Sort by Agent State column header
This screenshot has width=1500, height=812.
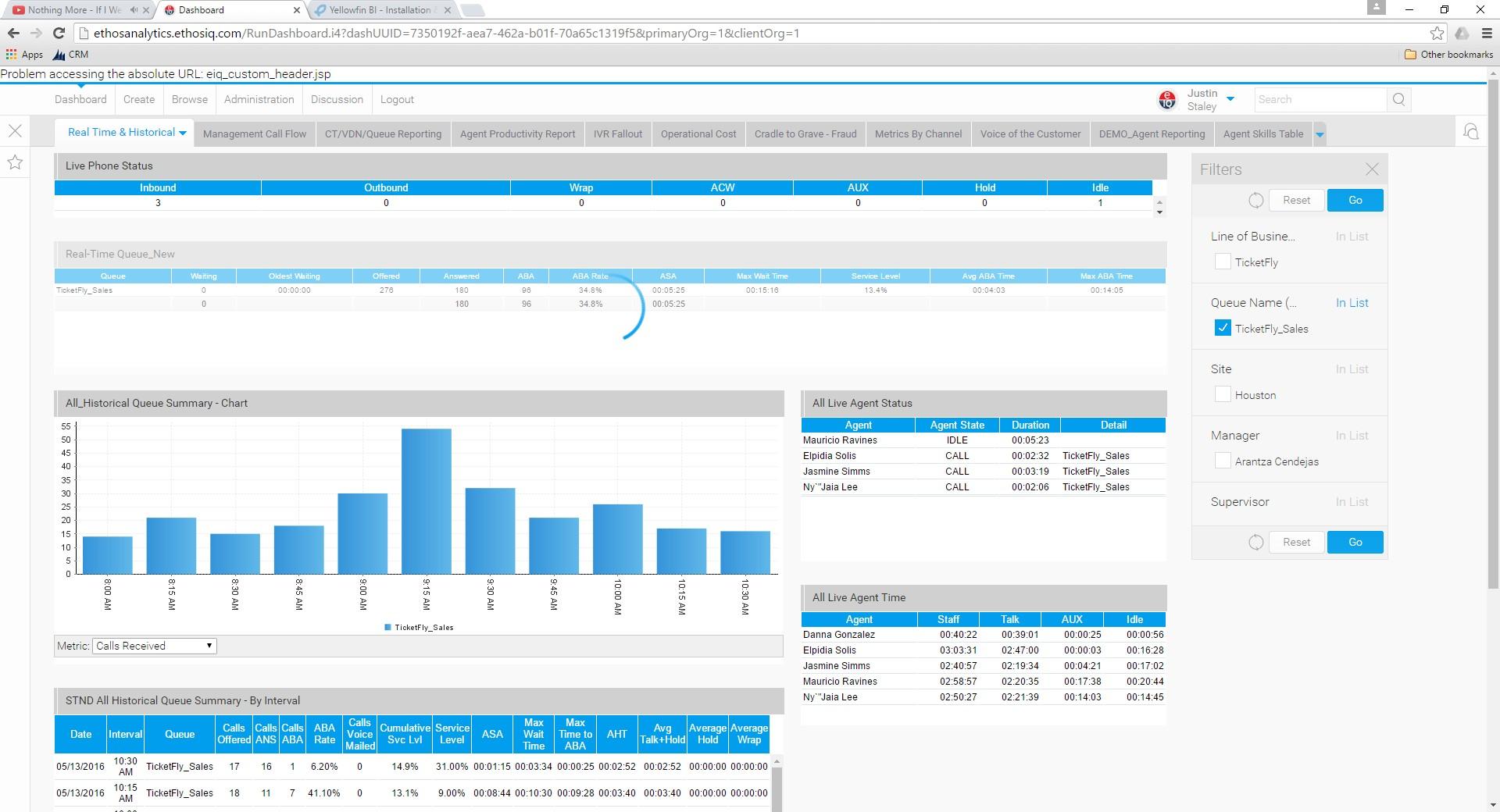tap(957, 425)
